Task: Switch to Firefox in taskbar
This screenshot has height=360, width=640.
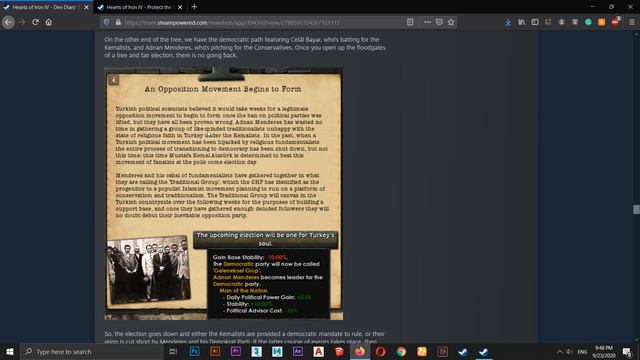Action: [360, 351]
